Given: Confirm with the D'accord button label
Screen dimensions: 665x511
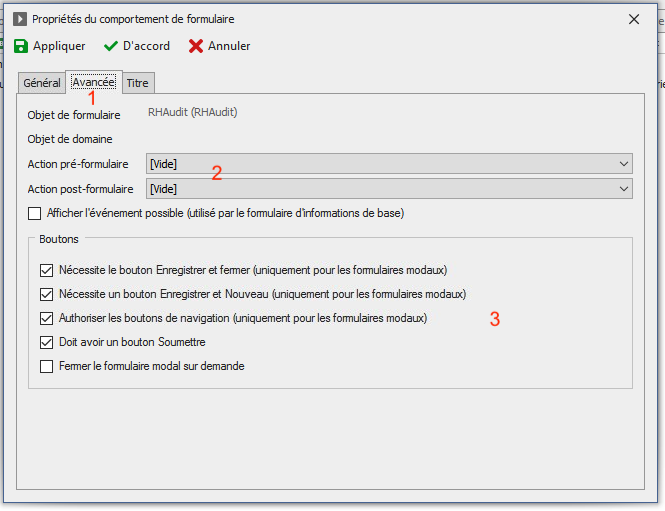Looking at the screenshot, I should tap(146, 46).
